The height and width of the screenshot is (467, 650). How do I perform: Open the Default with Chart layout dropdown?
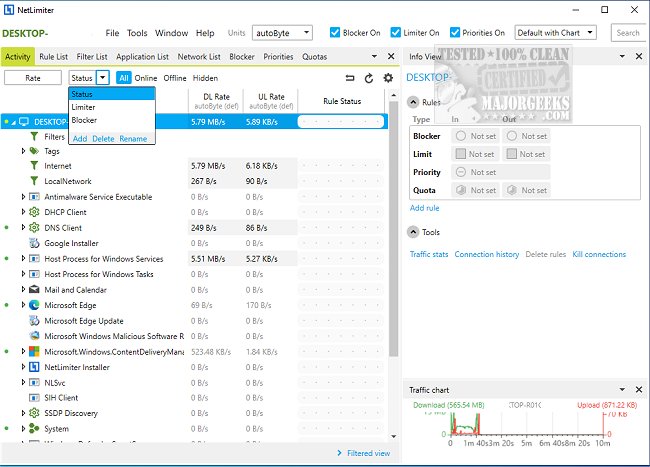[x=556, y=33]
